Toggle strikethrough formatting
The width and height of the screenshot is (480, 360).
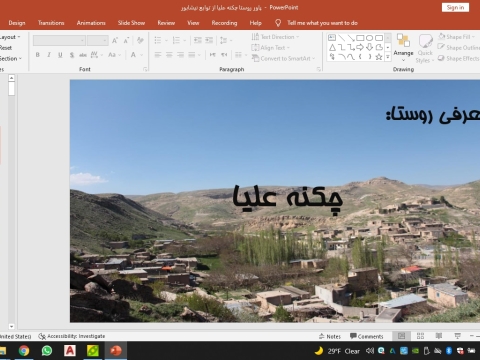[83, 55]
